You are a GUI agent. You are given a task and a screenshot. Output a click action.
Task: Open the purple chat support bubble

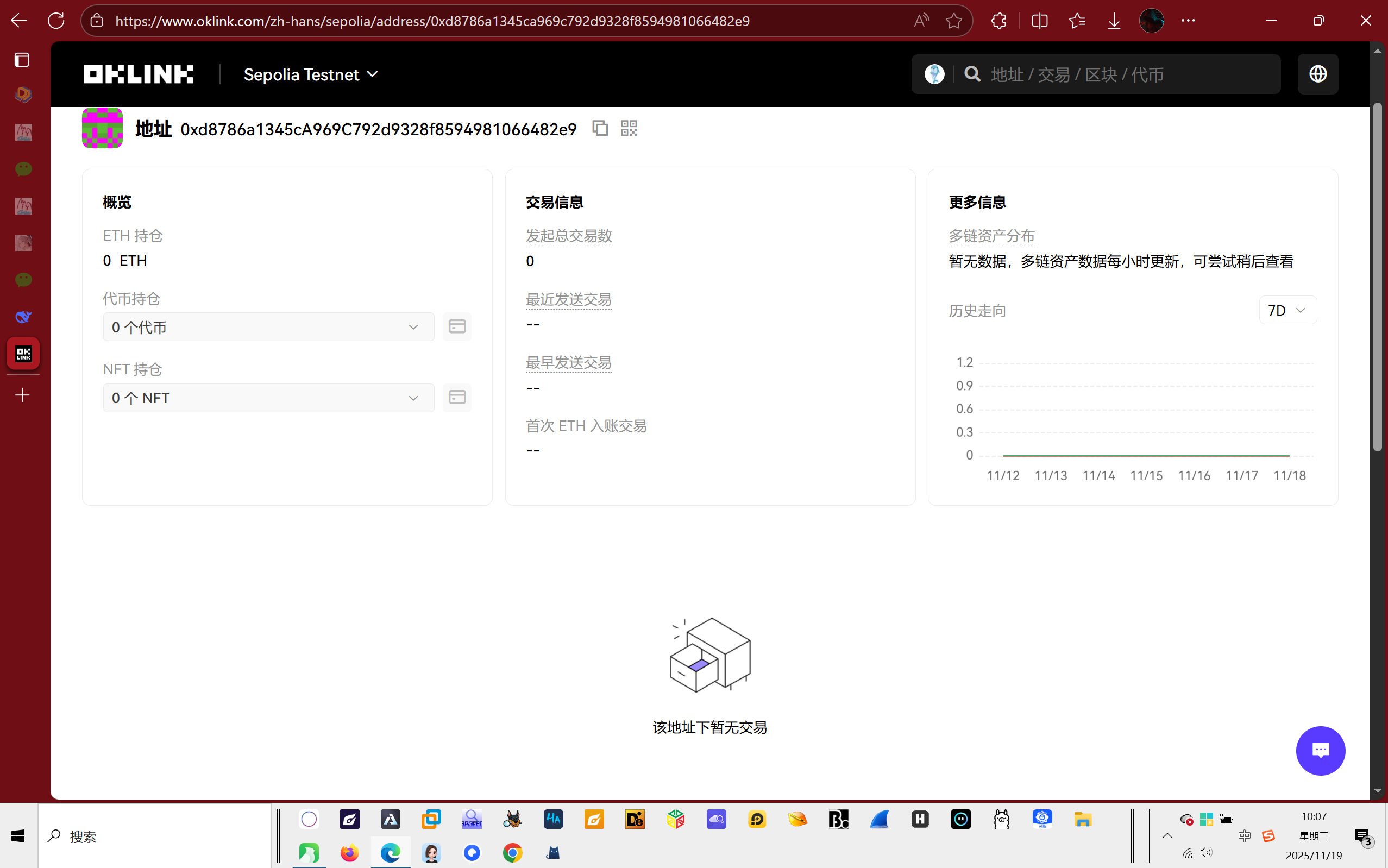pyautogui.click(x=1320, y=750)
